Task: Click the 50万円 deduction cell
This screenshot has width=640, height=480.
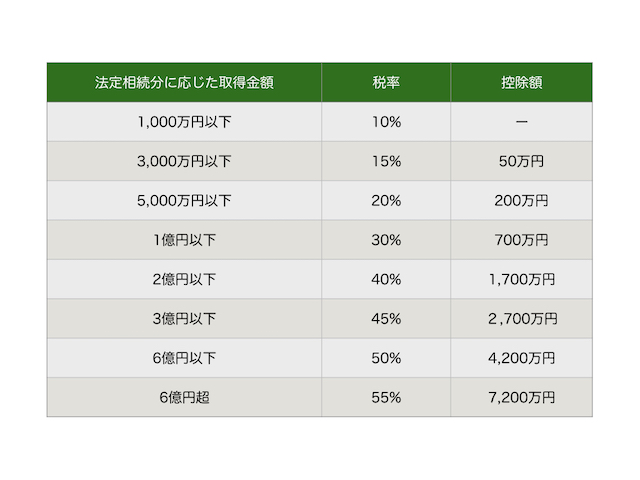Action: coord(521,161)
